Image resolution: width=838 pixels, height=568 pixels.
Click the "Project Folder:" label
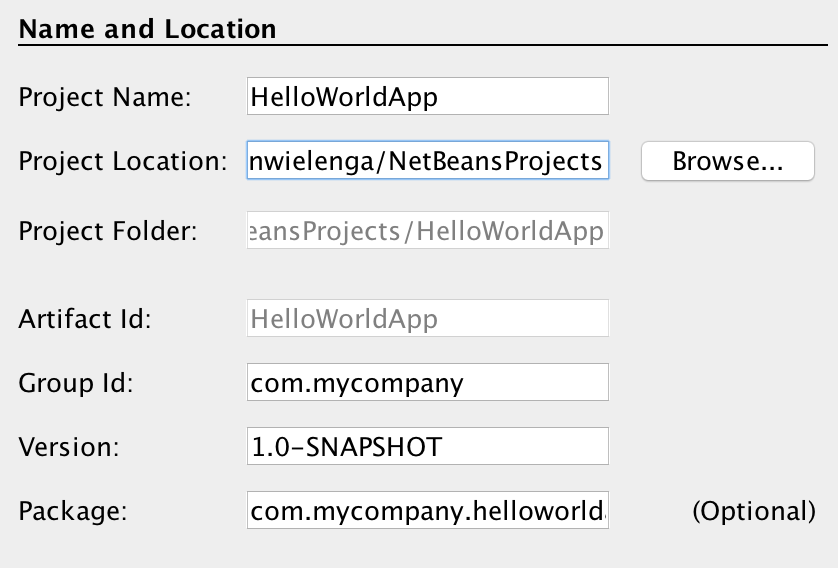tap(108, 232)
